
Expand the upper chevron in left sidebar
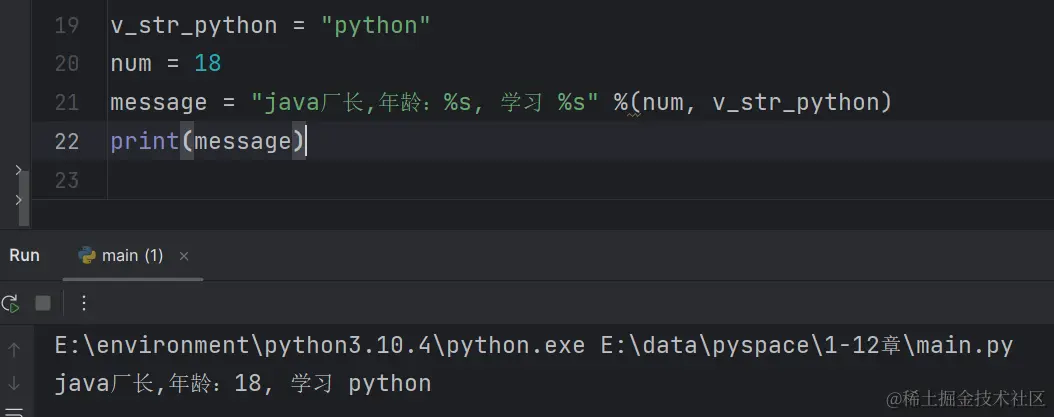[18, 171]
